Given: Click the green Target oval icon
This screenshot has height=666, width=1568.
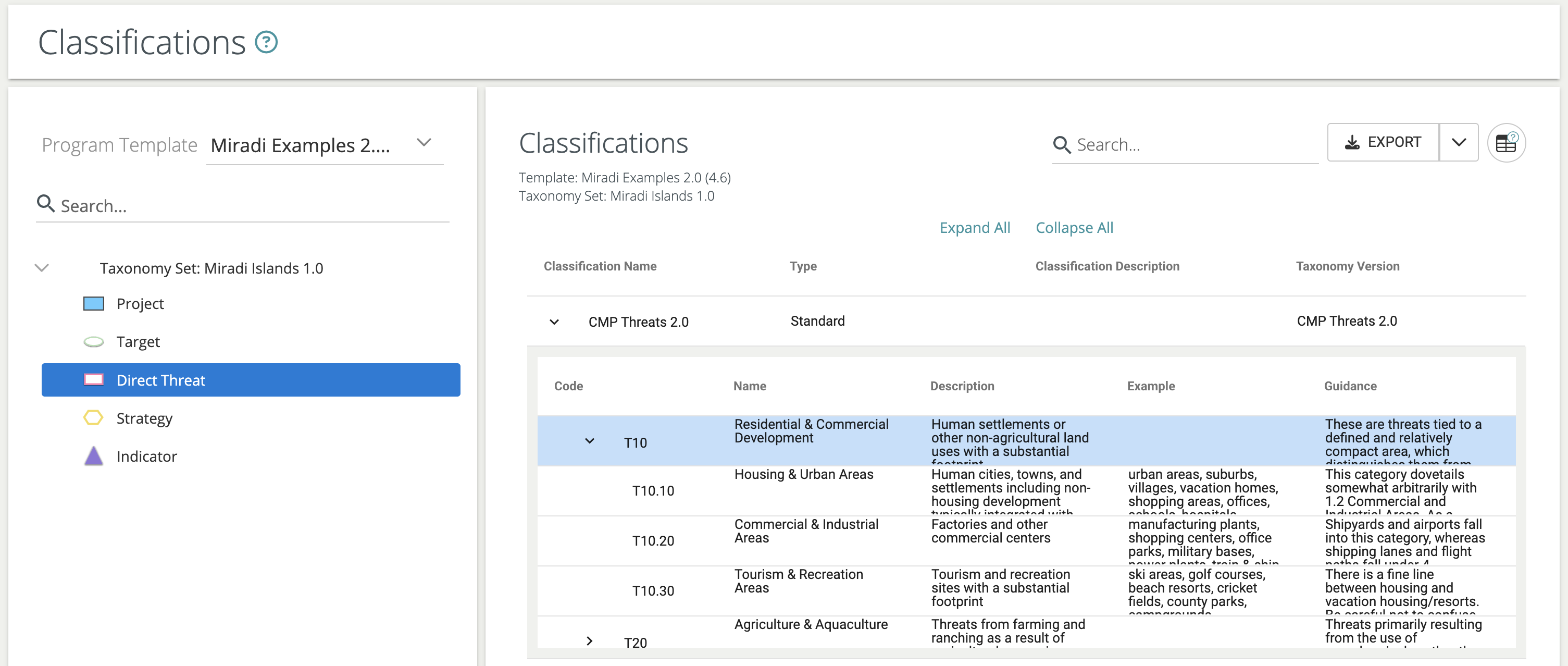Looking at the screenshot, I should click(x=93, y=342).
